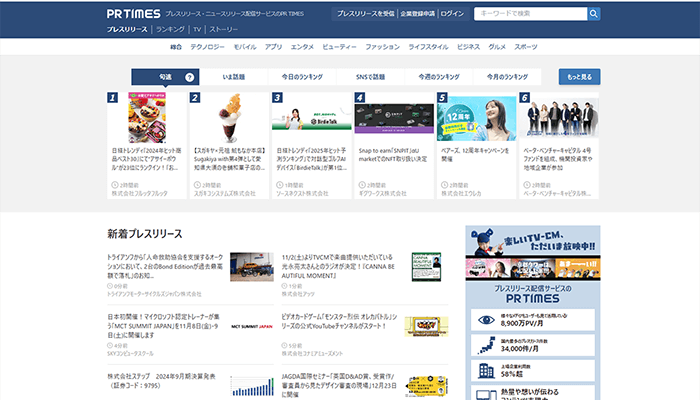Open the ペアーズ 12周年キャンペーン headline

475,155
